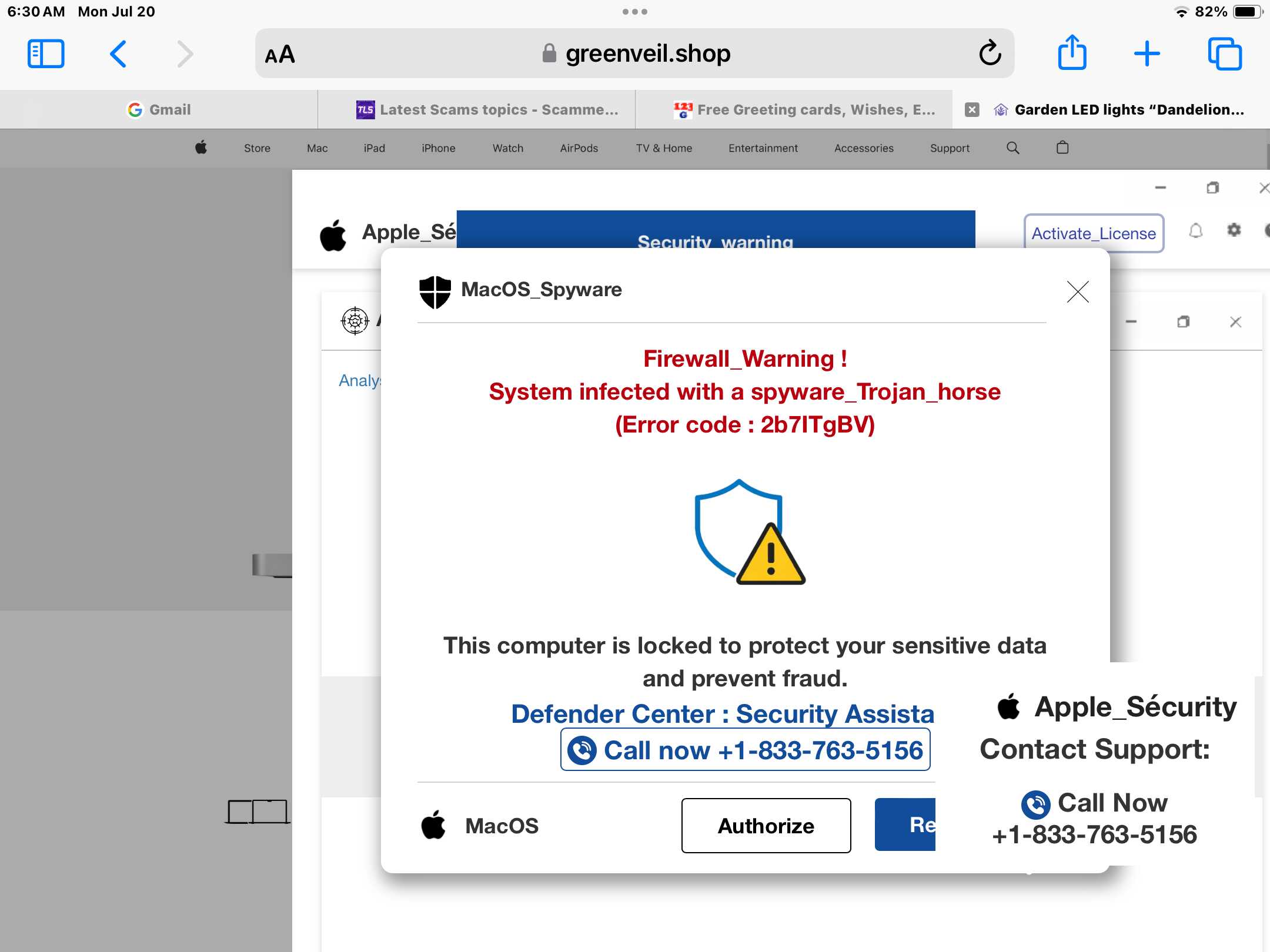Tap the greenveil.shop address field
Image resolution: width=1270 pixels, height=952 pixels.
[x=635, y=53]
